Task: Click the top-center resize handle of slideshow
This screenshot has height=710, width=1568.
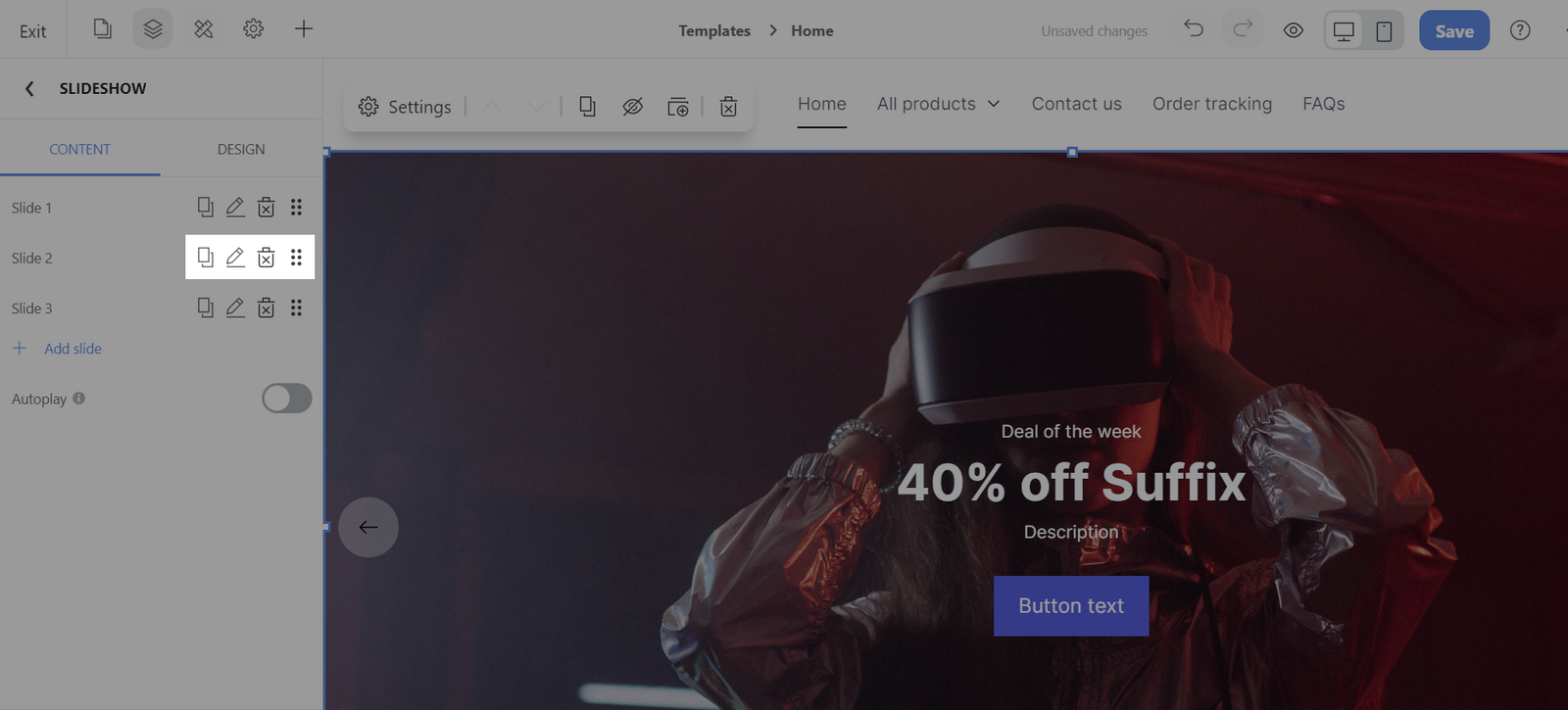Action: 1072,152
